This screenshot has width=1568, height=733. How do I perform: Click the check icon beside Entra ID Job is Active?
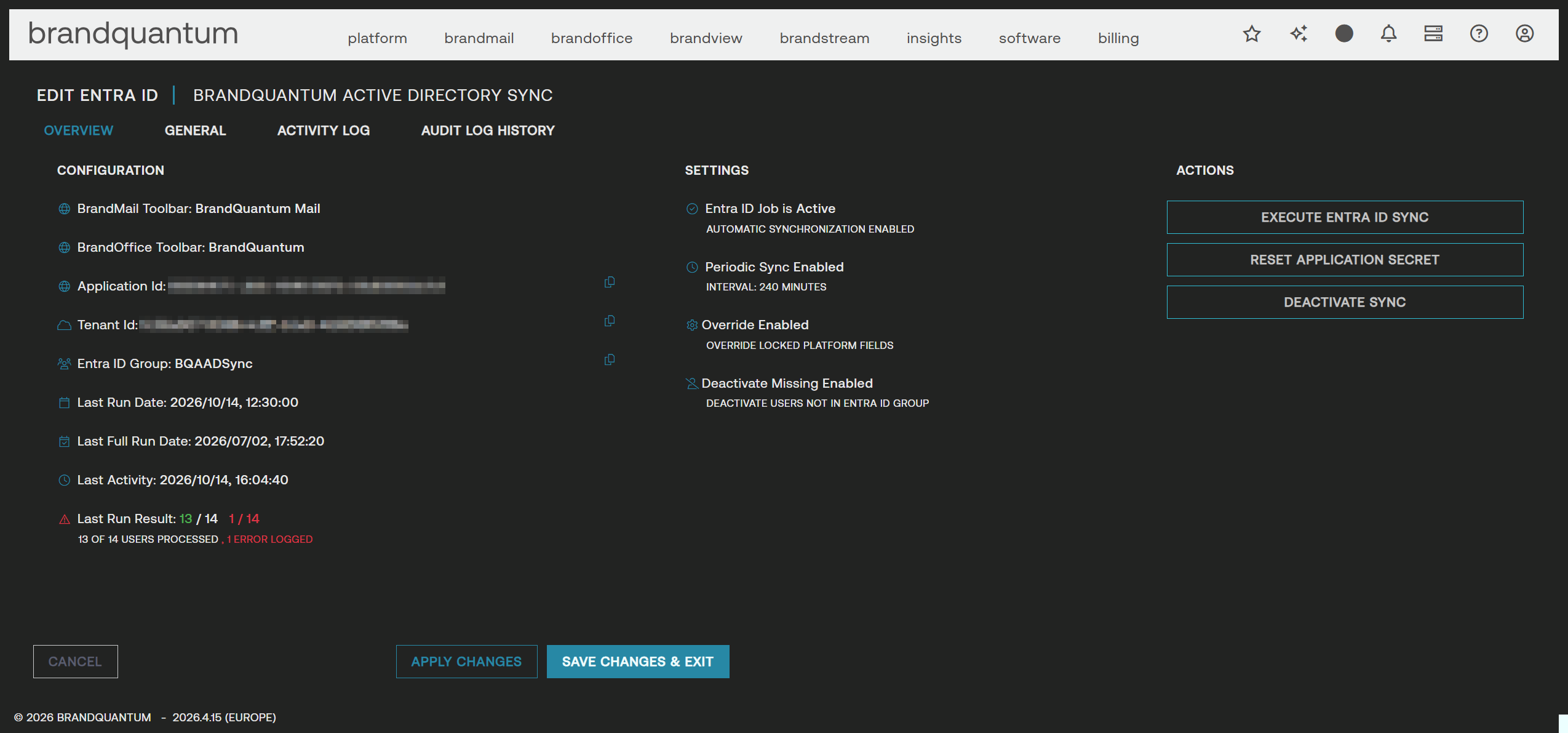(x=692, y=209)
